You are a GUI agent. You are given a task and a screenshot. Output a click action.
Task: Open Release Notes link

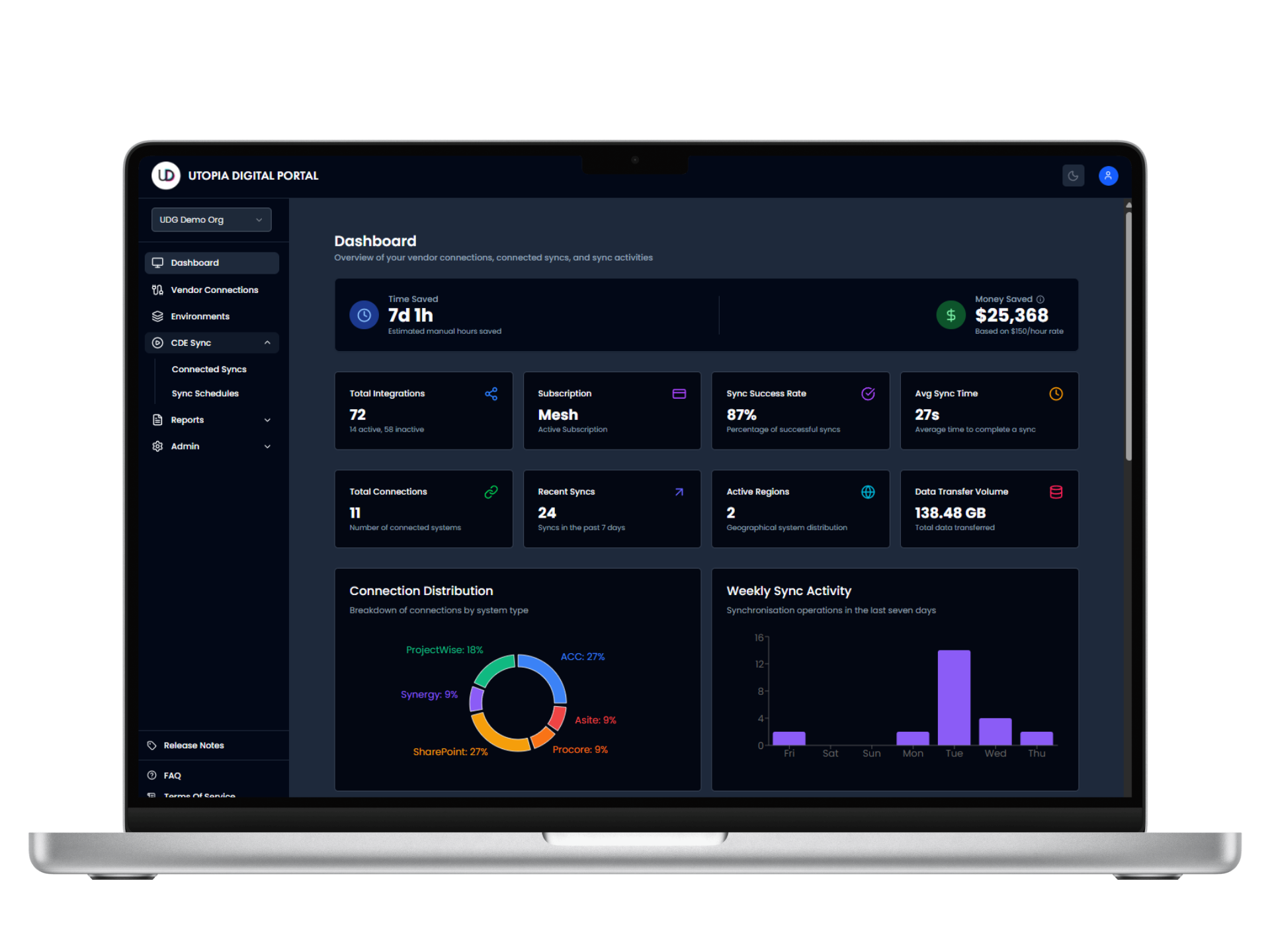pyautogui.click(x=194, y=745)
